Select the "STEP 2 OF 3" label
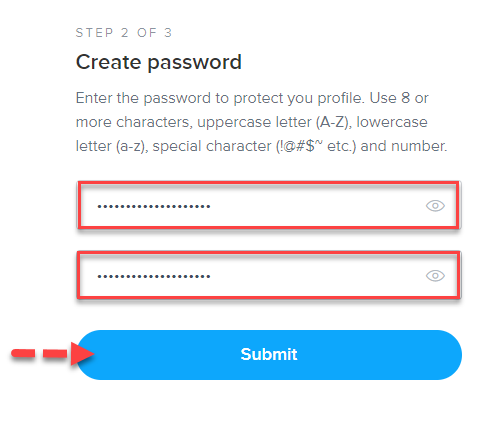This screenshot has height=433, width=493. coord(124,33)
